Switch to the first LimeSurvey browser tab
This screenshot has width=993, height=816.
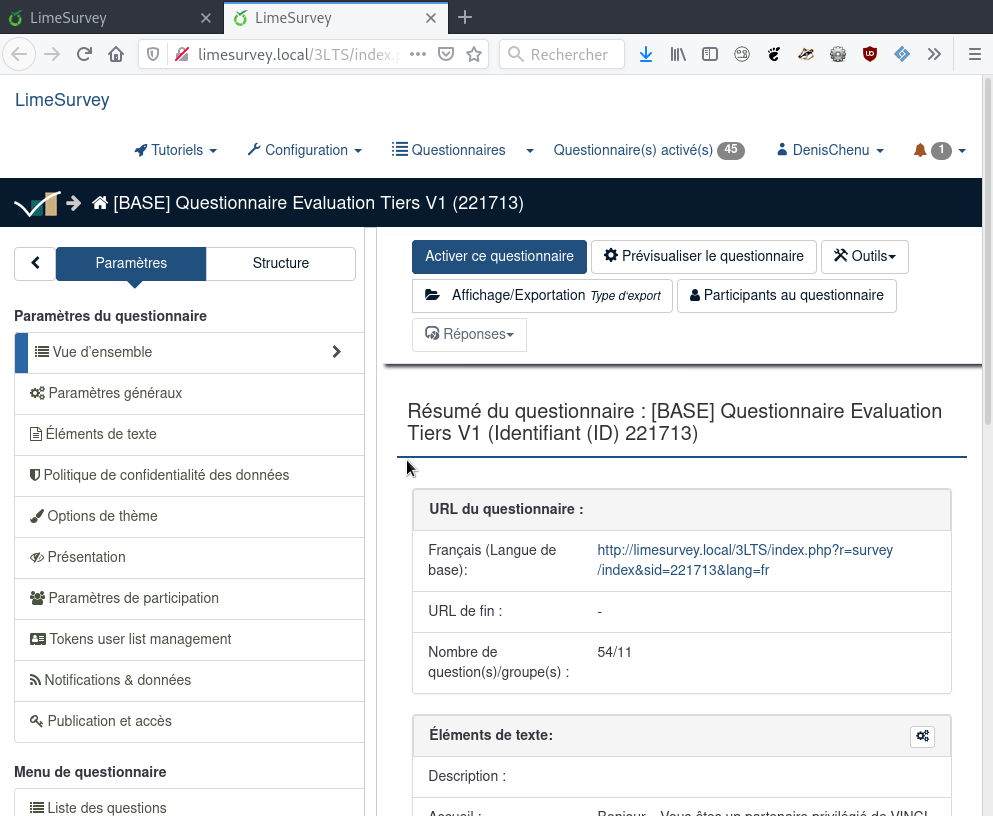click(106, 18)
